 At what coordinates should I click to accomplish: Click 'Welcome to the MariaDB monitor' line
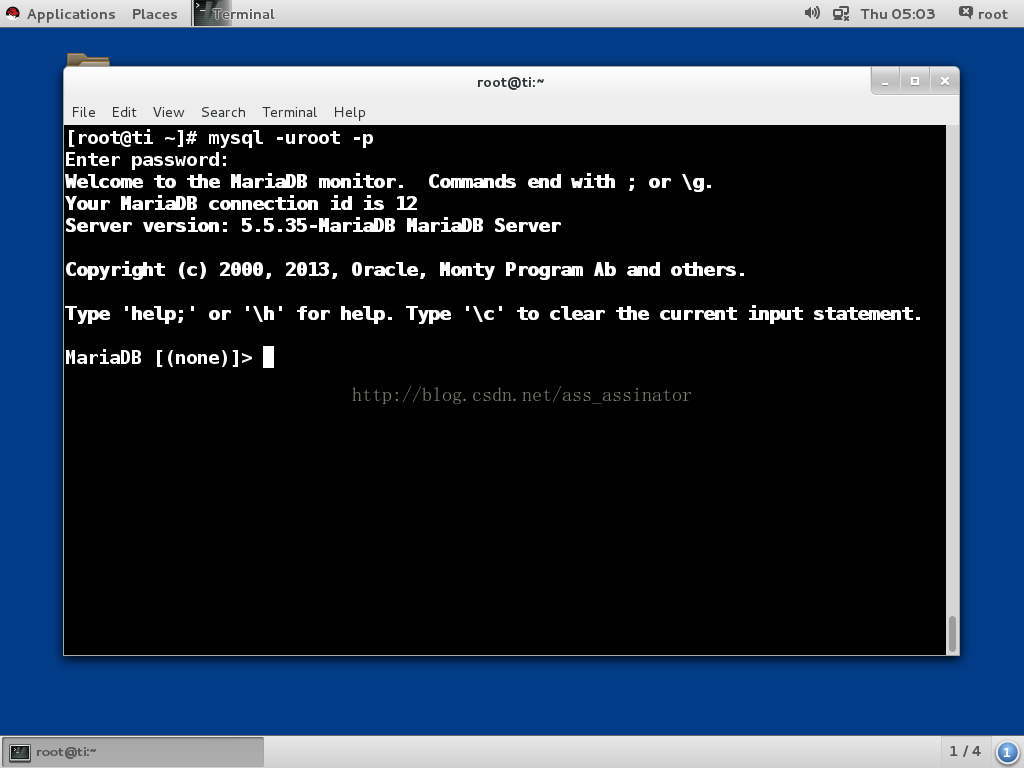(x=389, y=182)
